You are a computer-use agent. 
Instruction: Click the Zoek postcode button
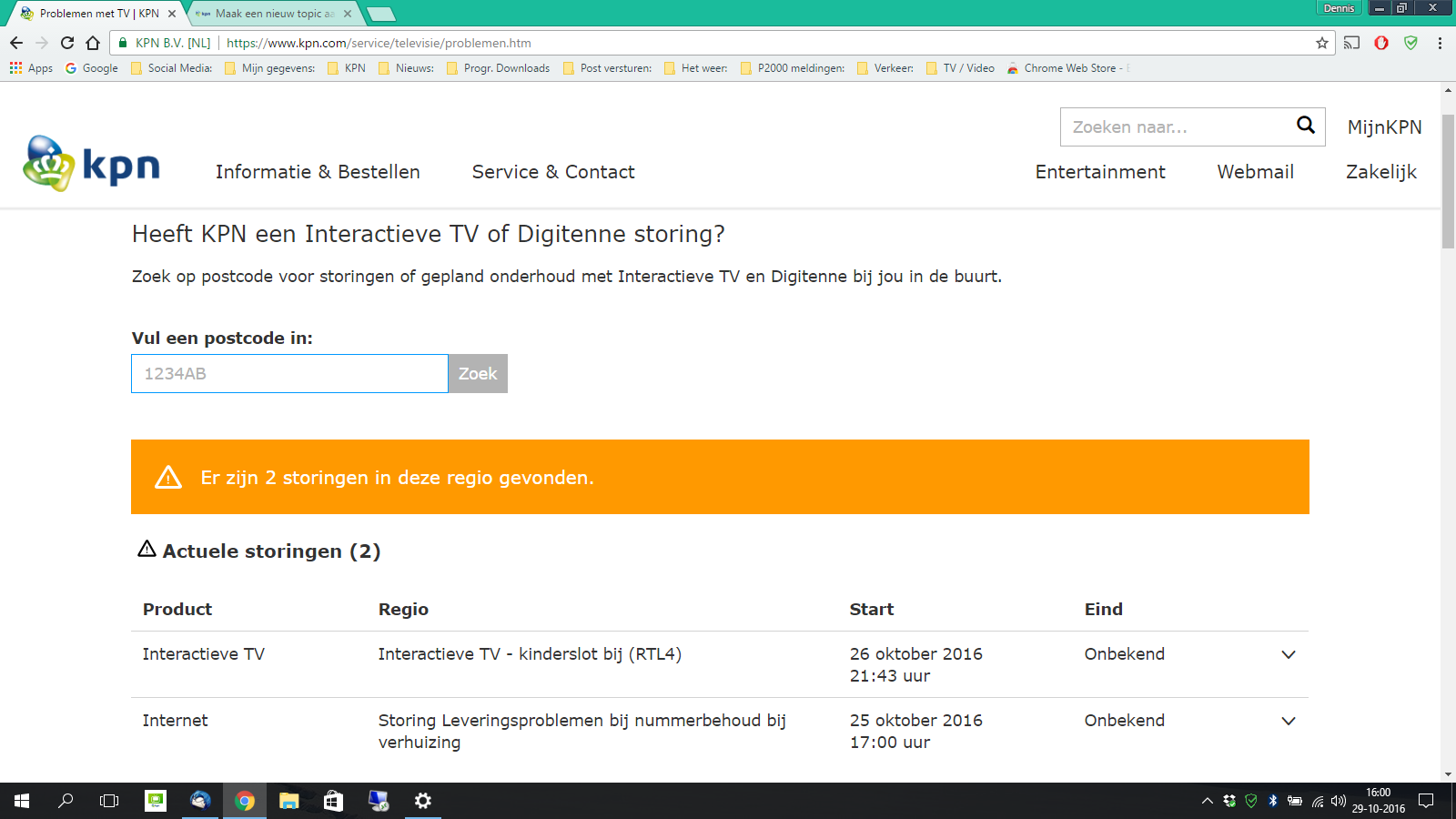(478, 374)
